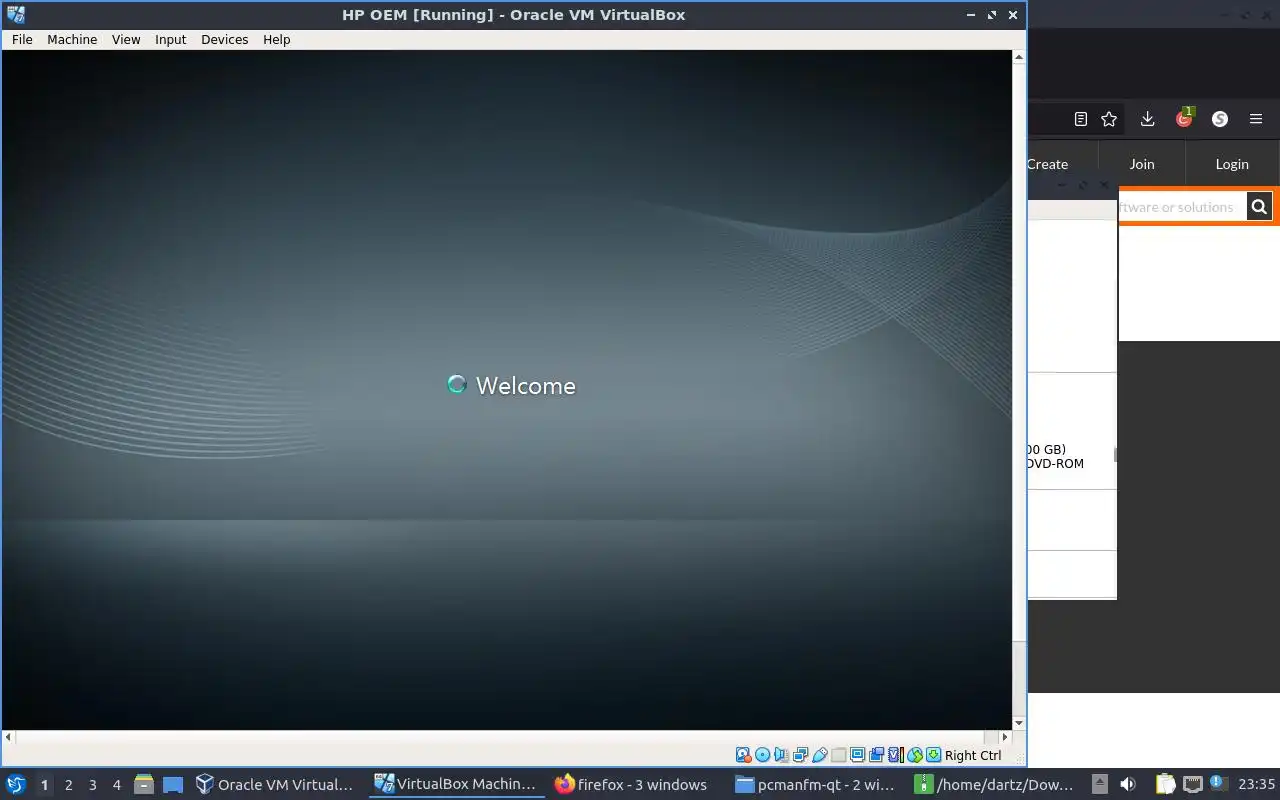The width and height of the screenshot is (1280, 800).
Task: Switch to desktop workspace 3
Action: [x=92, y=785]
